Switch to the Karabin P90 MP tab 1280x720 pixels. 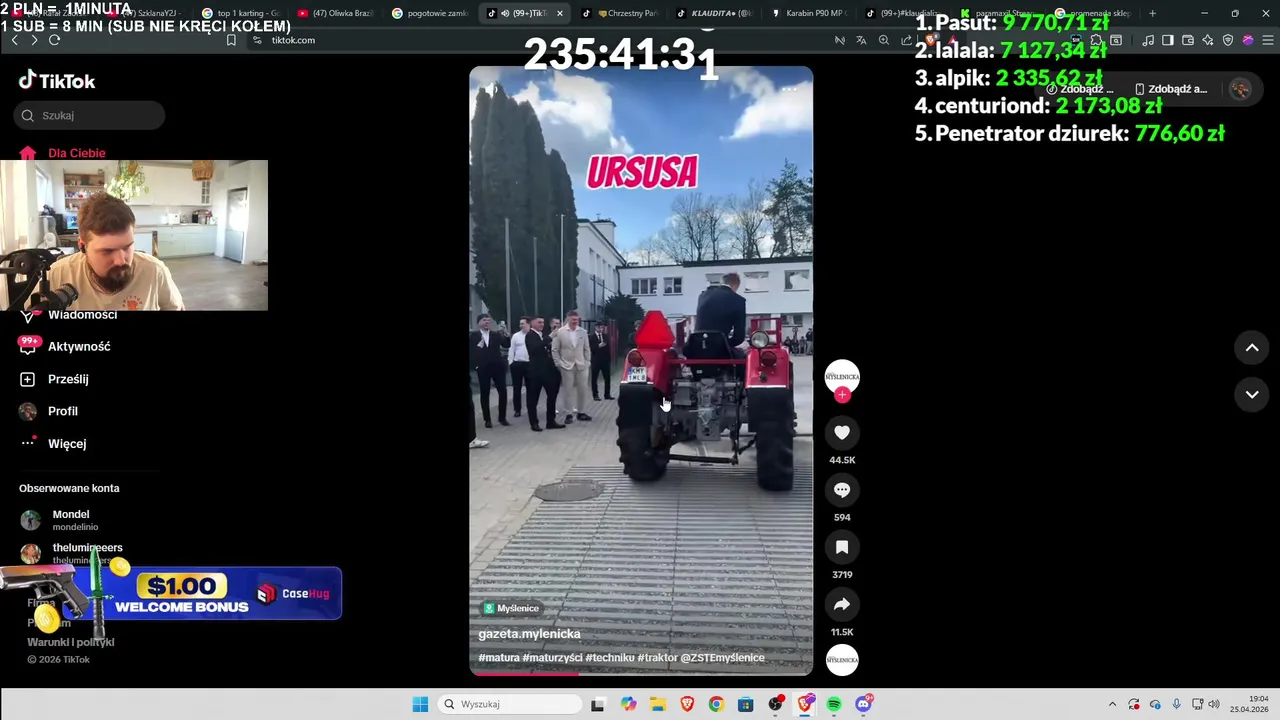(x=810, y=13)
